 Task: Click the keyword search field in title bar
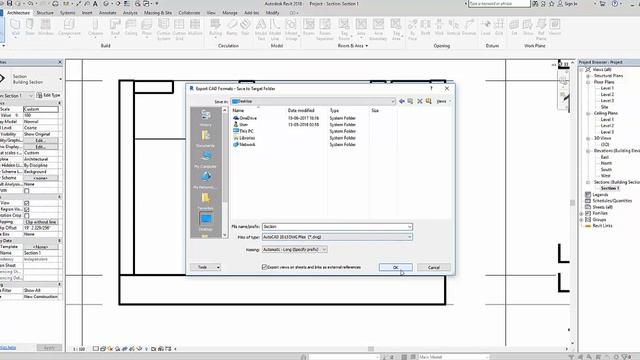coord(499,4)
